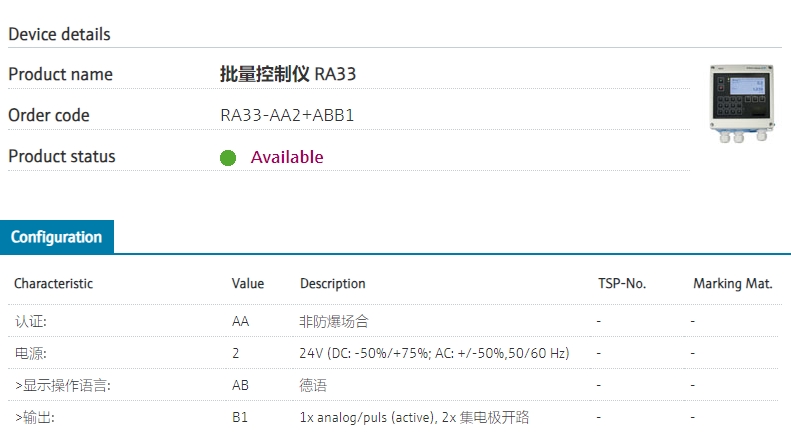Click the product name 批量控制仪 RA33
The width and height of the screenshot is (791, 442).
pyautogui.click(x=287, y=74)
